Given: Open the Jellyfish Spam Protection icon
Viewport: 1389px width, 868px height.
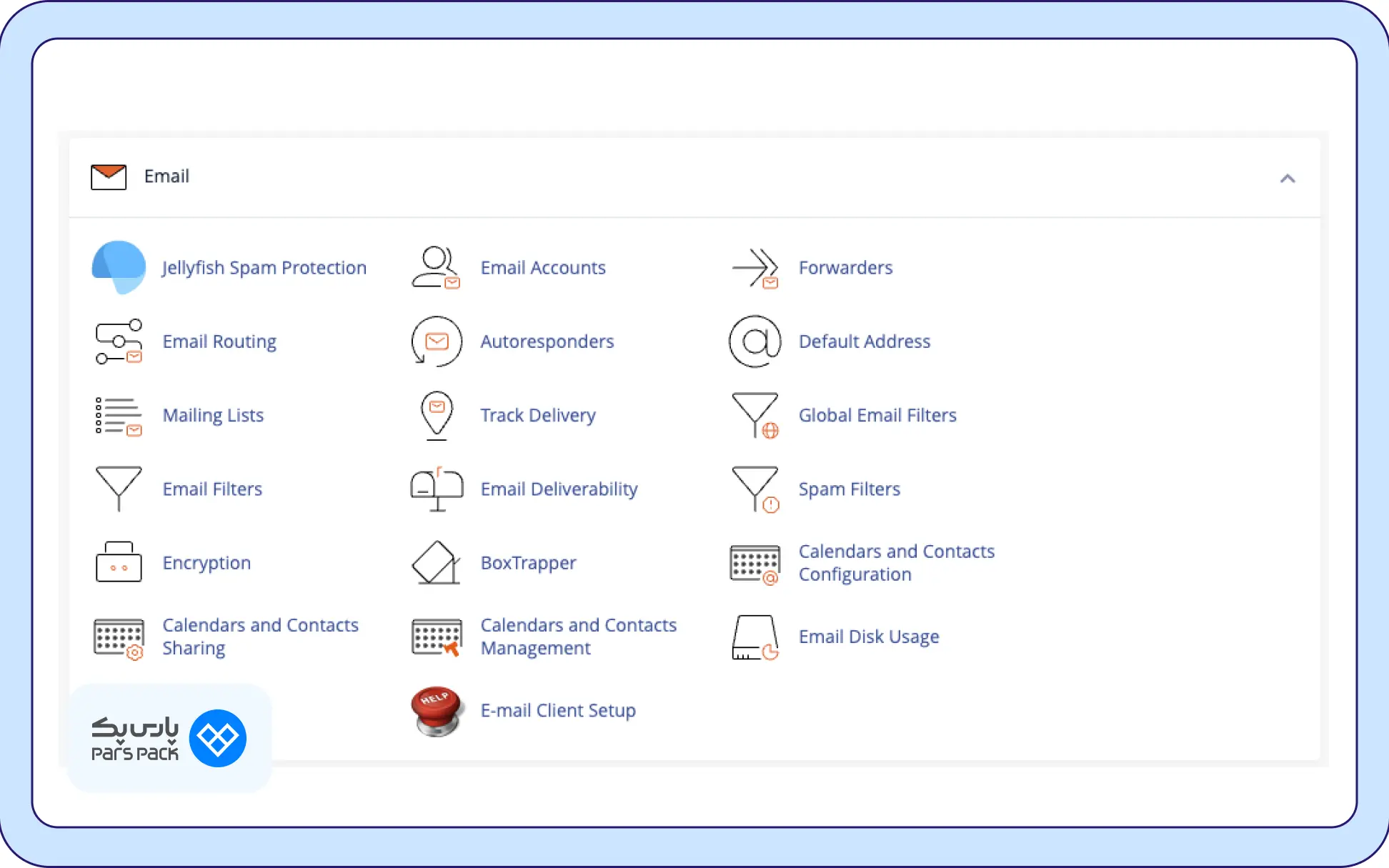Looking at the screenshot, I should [119, 268].
